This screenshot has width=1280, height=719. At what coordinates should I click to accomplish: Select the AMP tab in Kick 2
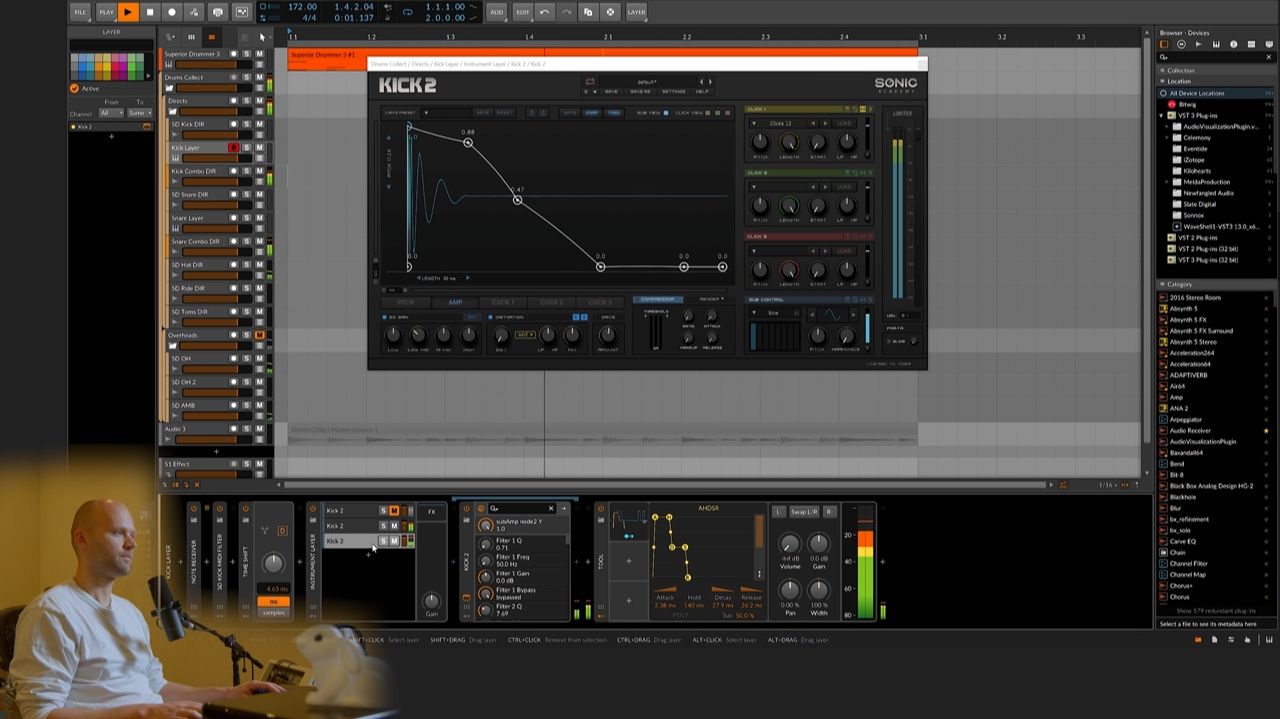point(455,302)
